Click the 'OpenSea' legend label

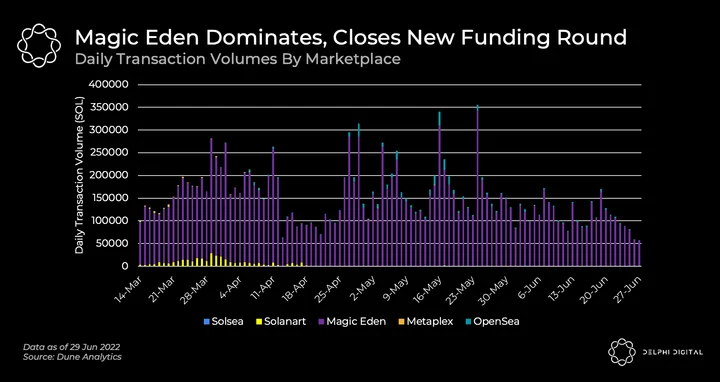tap(496, 322)
